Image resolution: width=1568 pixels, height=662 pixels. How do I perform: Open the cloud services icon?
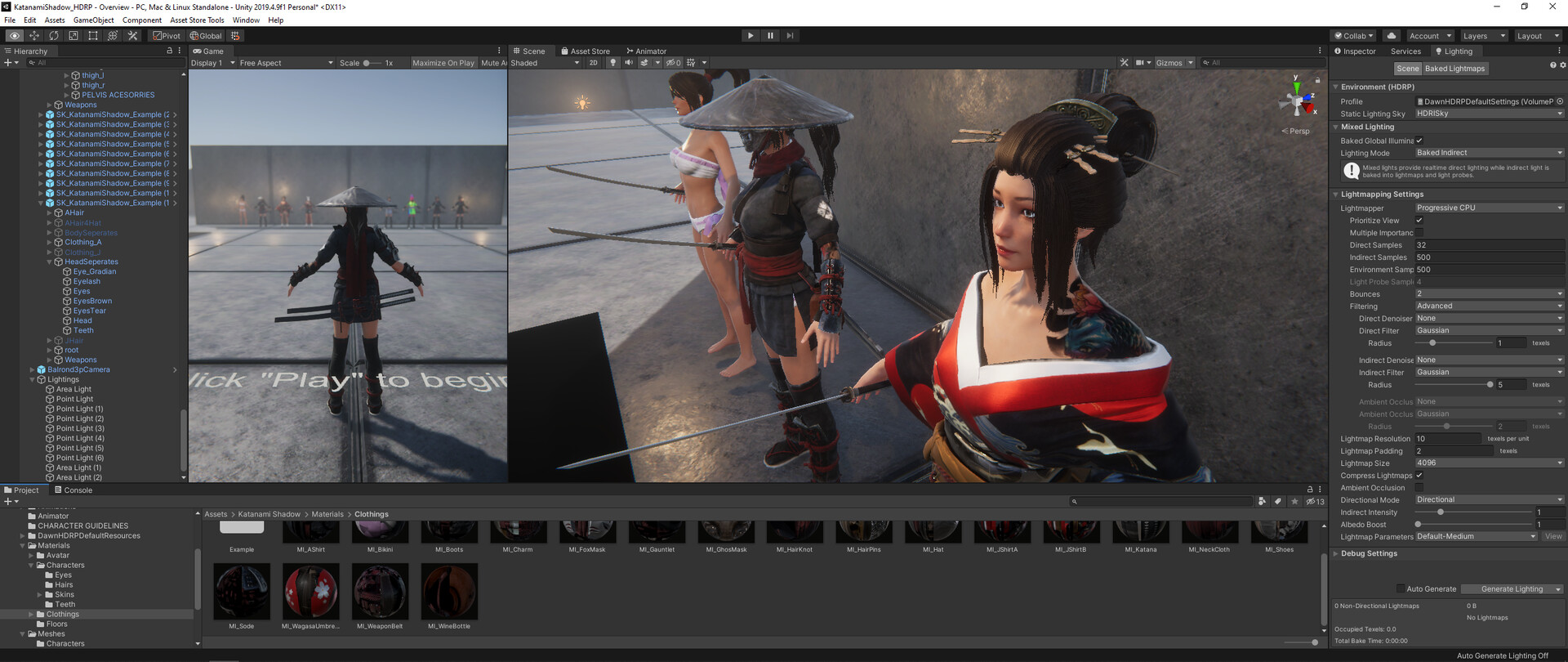[1392, 36]
